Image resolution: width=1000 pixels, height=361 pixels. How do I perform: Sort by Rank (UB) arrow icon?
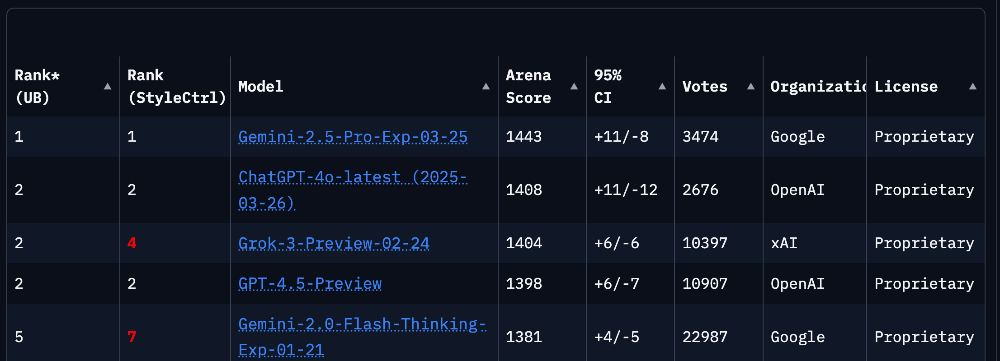point(107,87)
